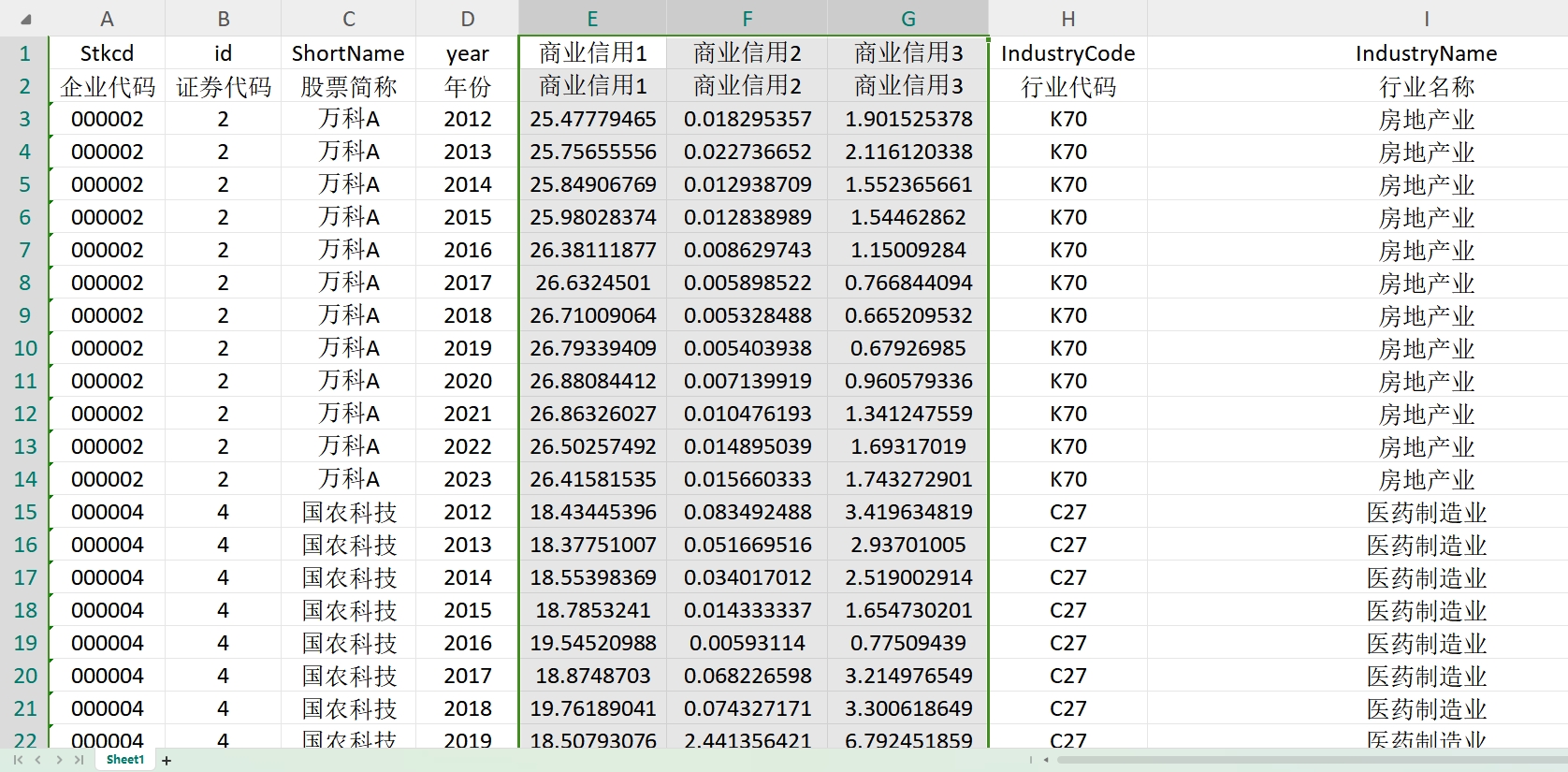Click "商业信用3" in row 1
Image resolution: width=1568 pixels, height=772 pixels.
tap(907, 53)
